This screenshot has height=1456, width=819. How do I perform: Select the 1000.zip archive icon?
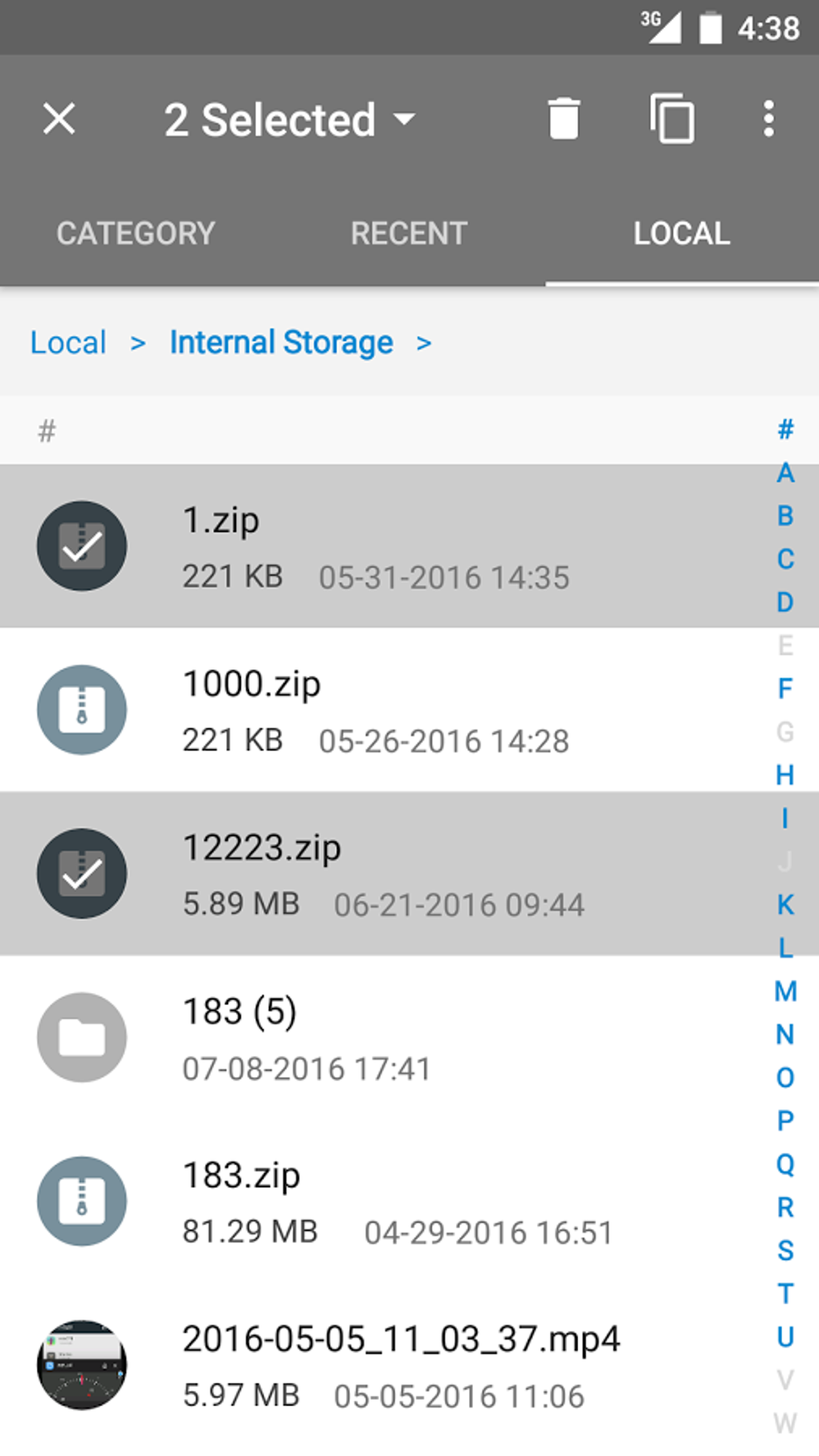[x=82, y=710]
